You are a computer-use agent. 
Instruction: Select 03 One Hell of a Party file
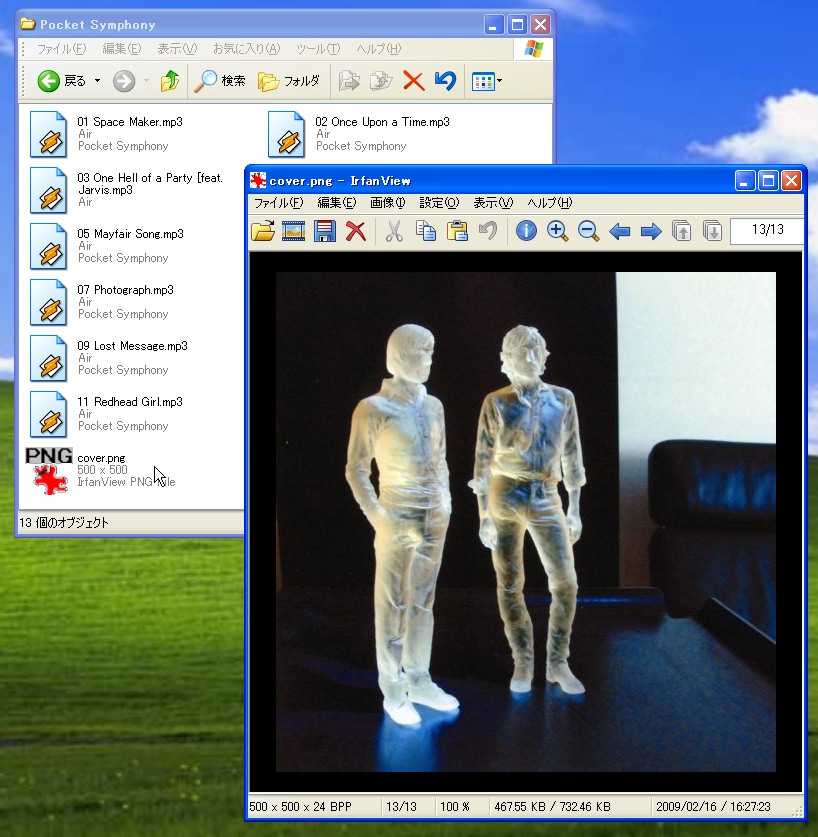(x=126, y=190)
